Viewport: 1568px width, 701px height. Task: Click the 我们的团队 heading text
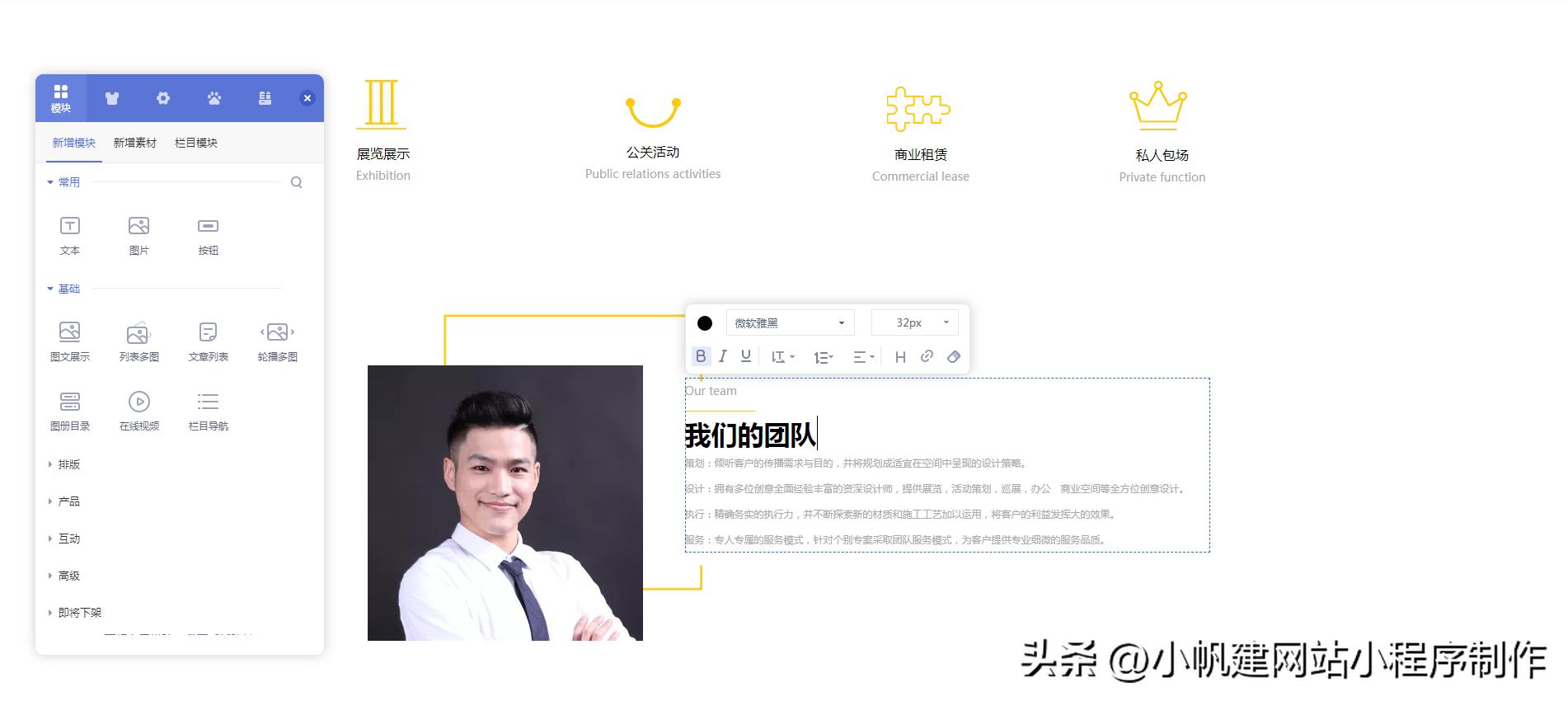coord(750,435)
